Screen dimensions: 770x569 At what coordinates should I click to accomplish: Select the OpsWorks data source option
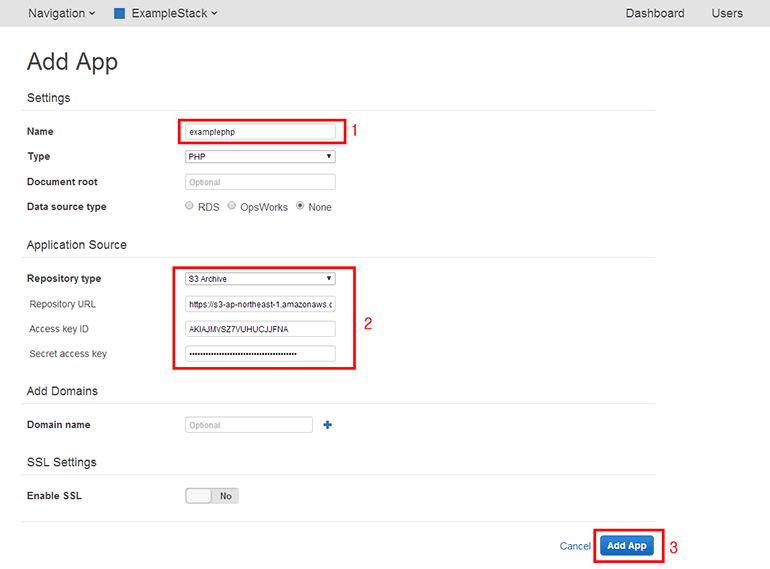pyautogui.click(x=232, y=206)
